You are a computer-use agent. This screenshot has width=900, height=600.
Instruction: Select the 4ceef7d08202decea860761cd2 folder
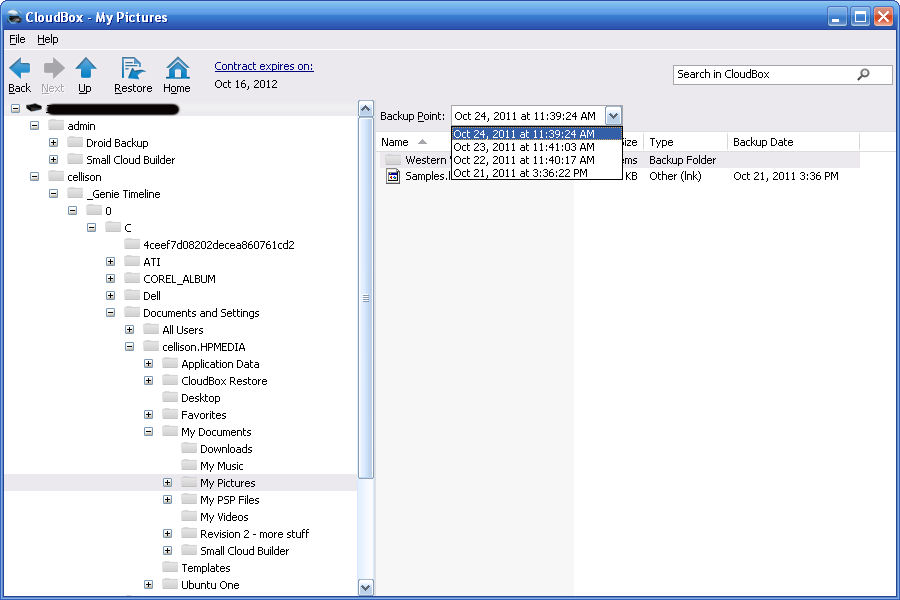click(x=219, y=245)
